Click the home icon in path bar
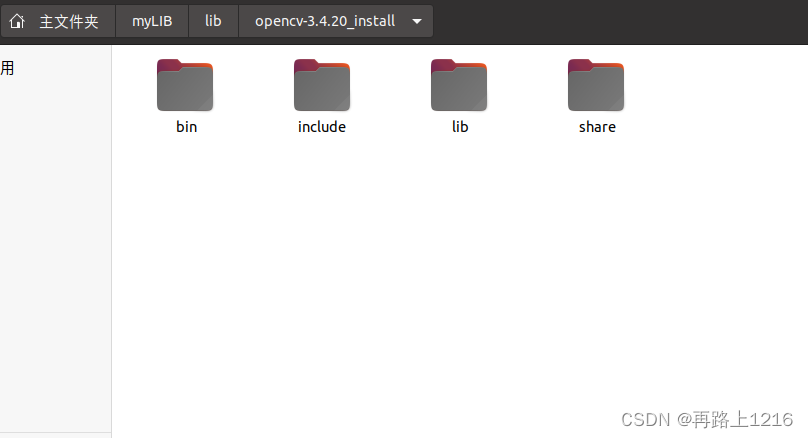The image size is (808, 438). [x=17, y=22]
